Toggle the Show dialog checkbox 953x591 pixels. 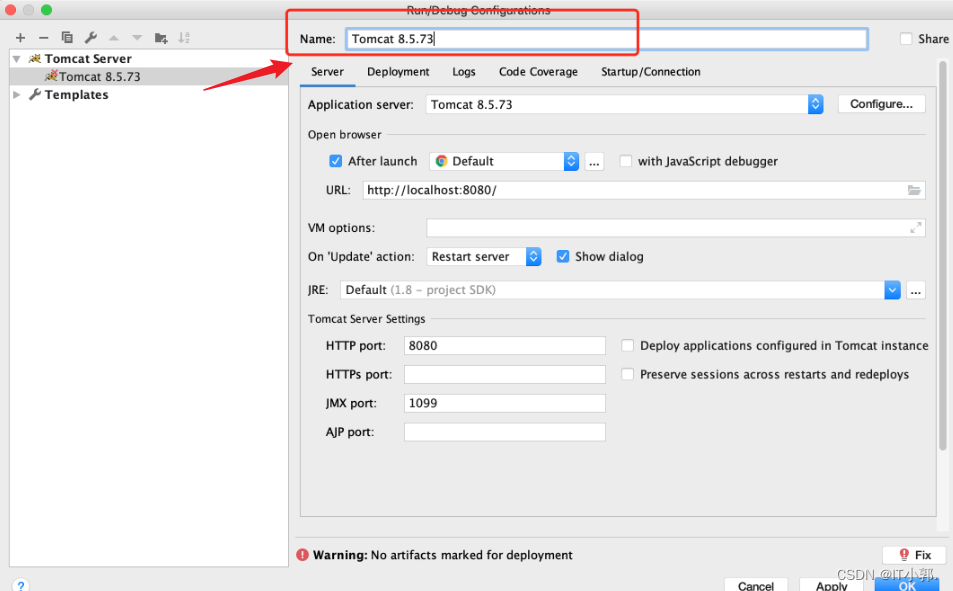(563, 257)
